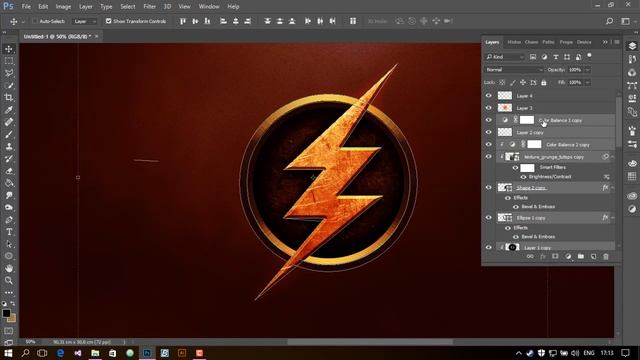
Task: Uncheck Show Transform Controls checkbox
Action: point(109,21)
